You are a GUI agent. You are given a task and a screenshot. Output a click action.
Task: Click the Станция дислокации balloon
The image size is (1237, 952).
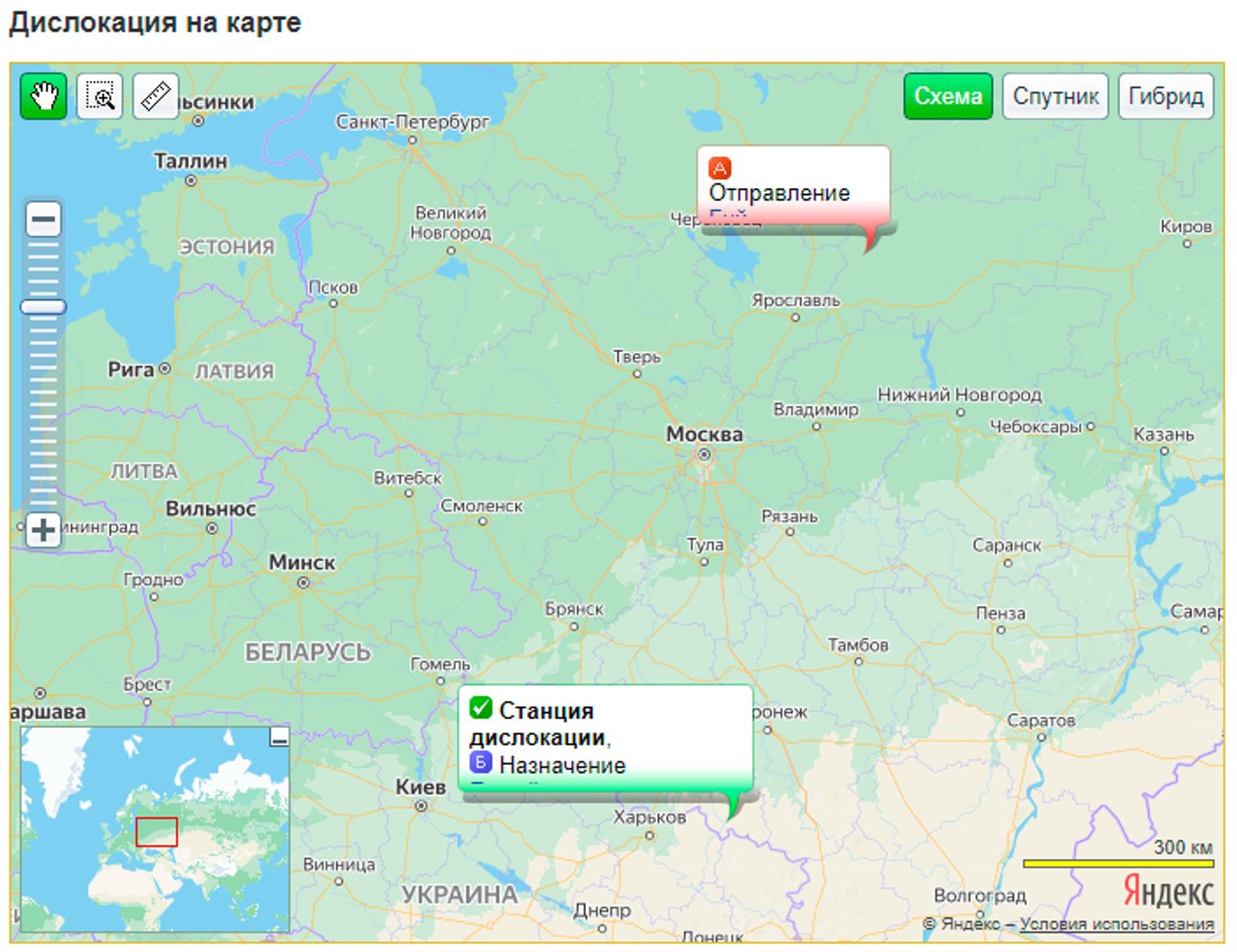pos(604,738)
